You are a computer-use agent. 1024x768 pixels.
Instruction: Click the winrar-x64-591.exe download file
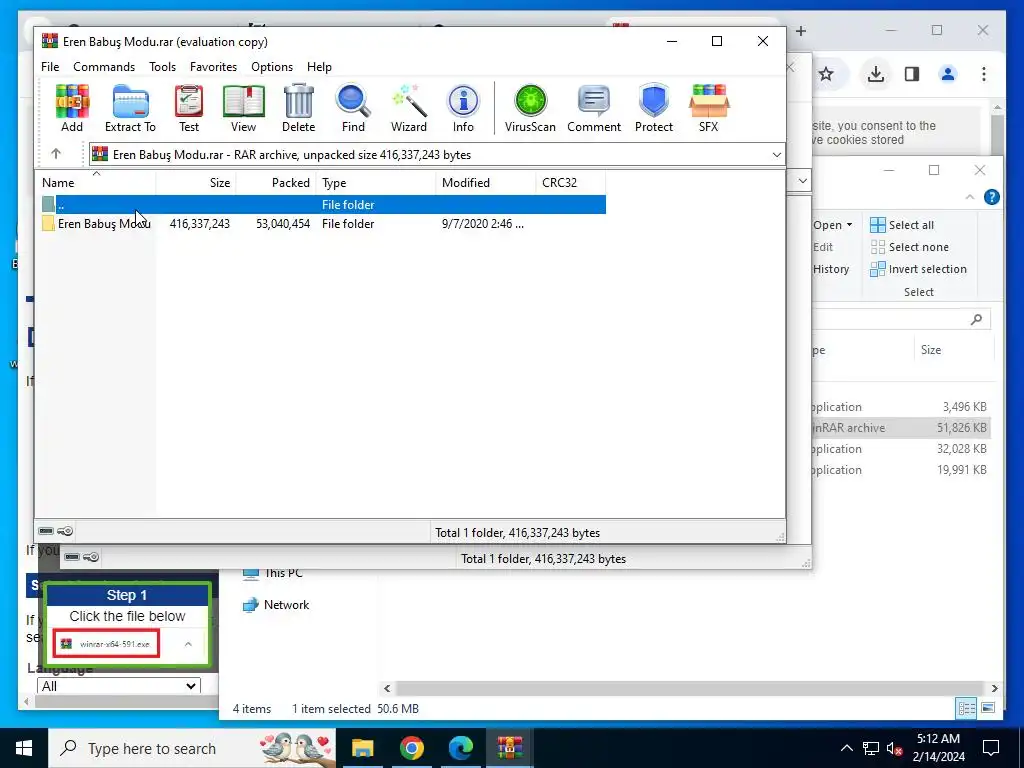point(106,644)
